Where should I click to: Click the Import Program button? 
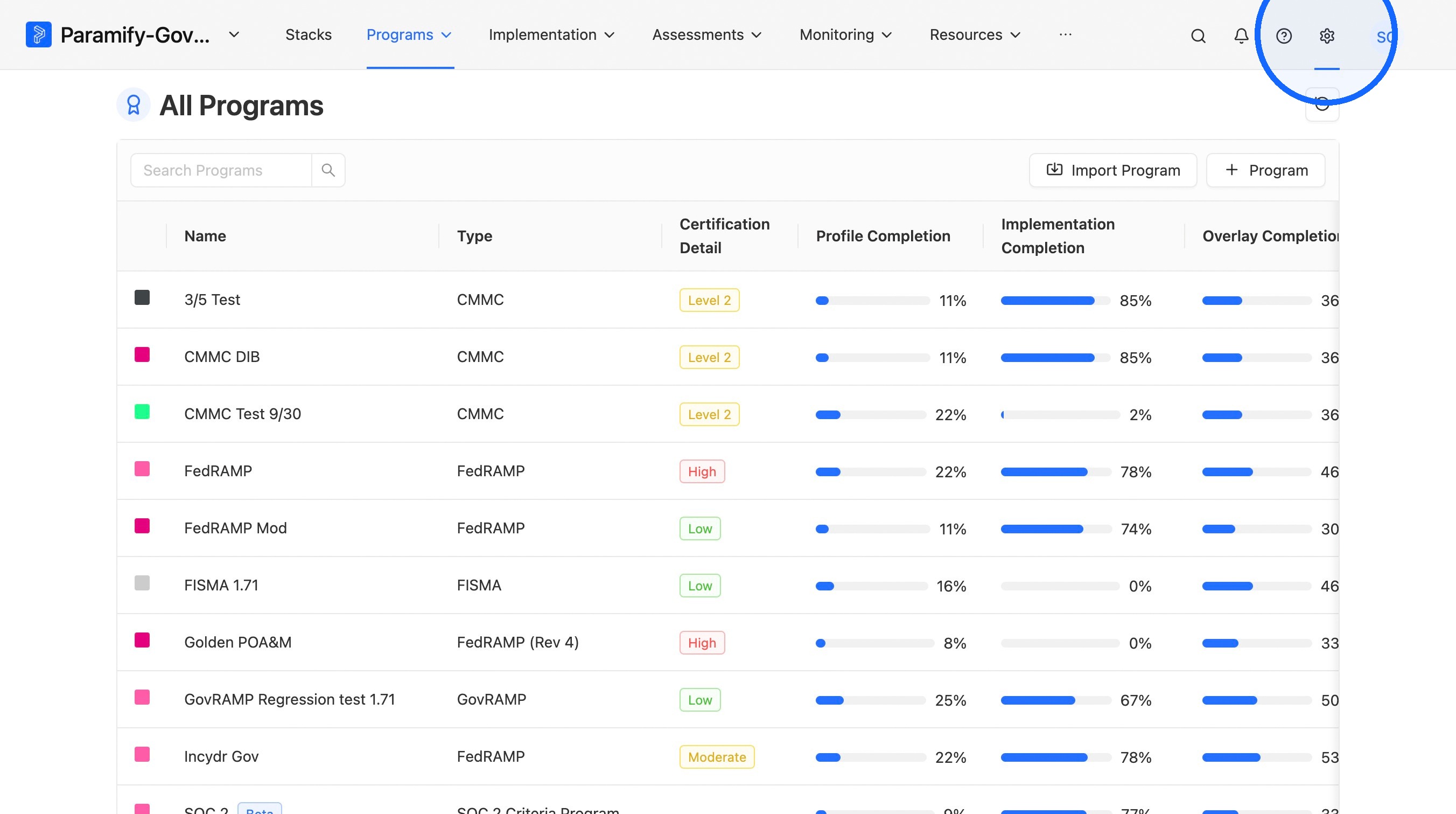[1113, 170]
